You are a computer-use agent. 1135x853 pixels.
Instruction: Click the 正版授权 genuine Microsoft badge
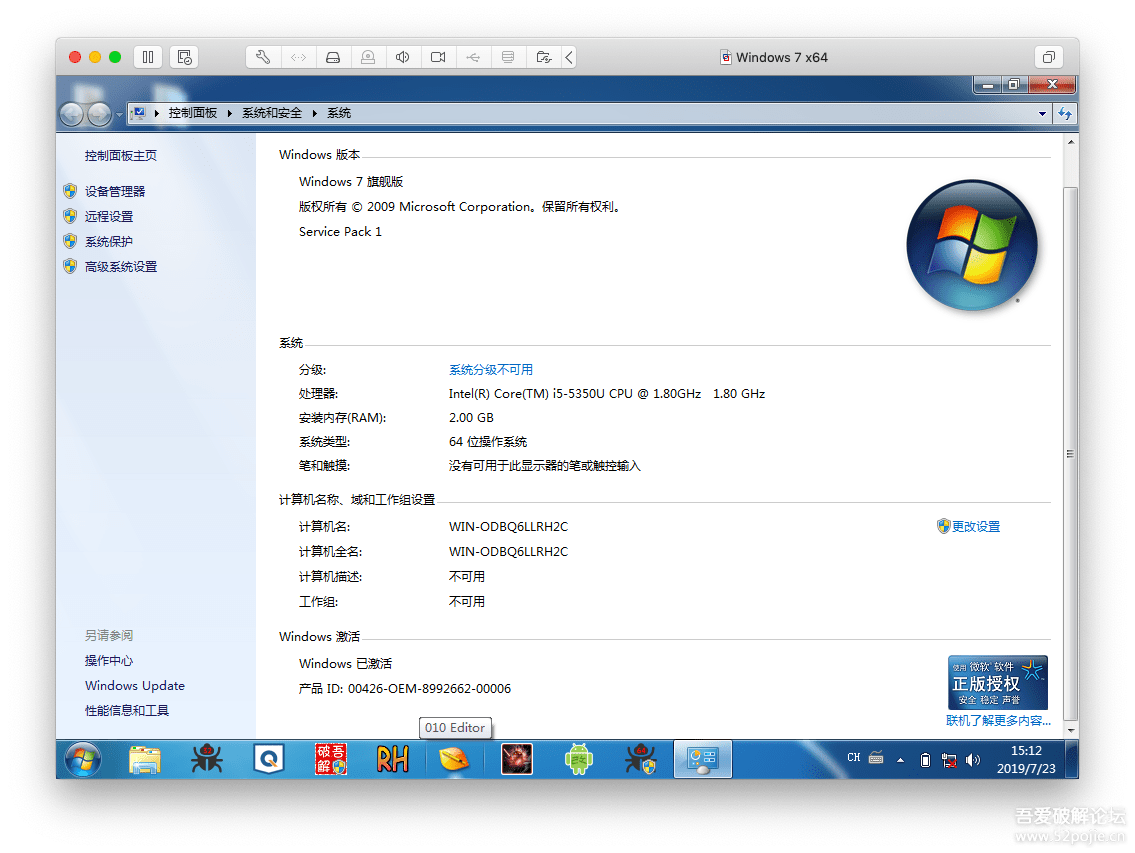(x=997, y=683)
